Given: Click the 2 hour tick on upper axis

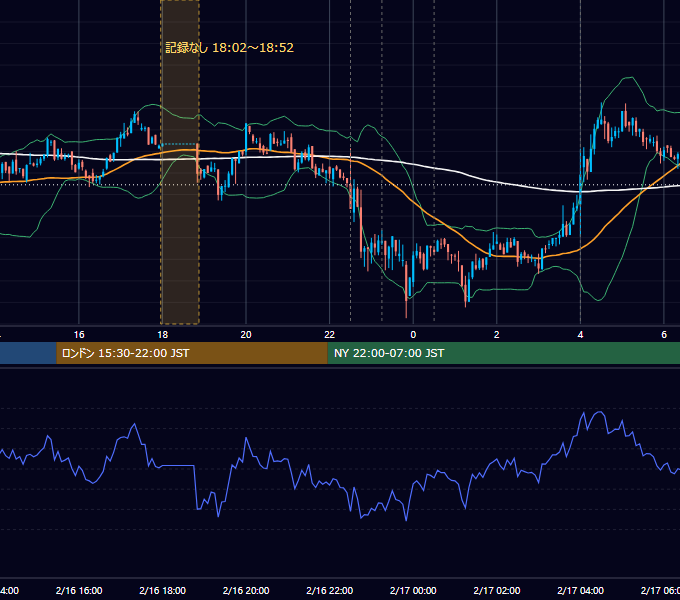Looking at the screenshot, I should click(x=497, y=335).
